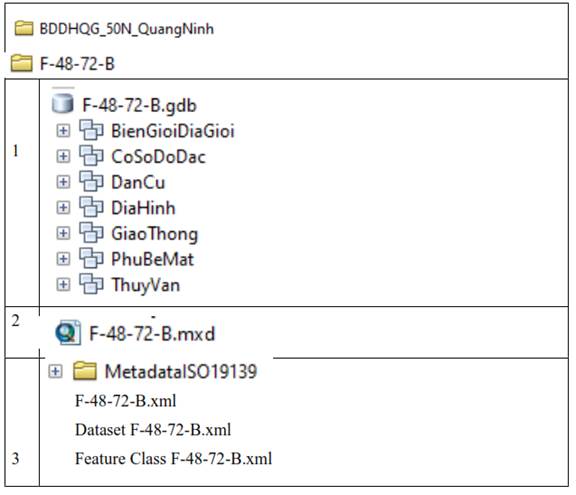Open the F-48-72-B.mxd map document icon

[x=68, y=333]
